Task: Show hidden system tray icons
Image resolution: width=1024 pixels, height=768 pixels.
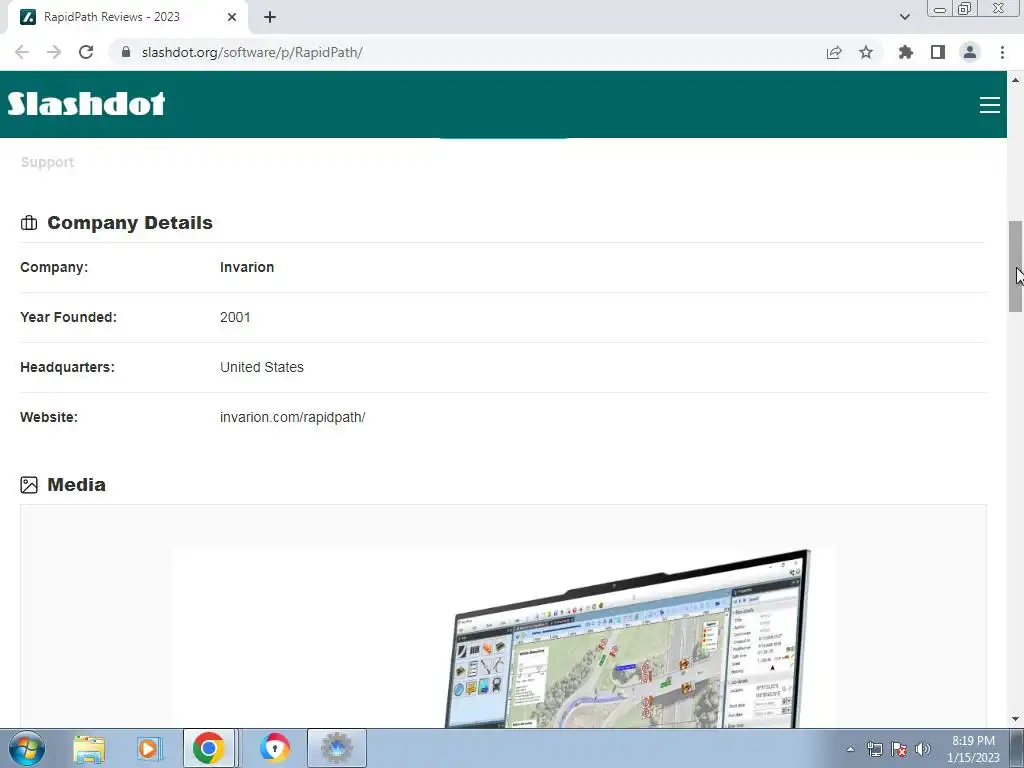Action: 850,749
